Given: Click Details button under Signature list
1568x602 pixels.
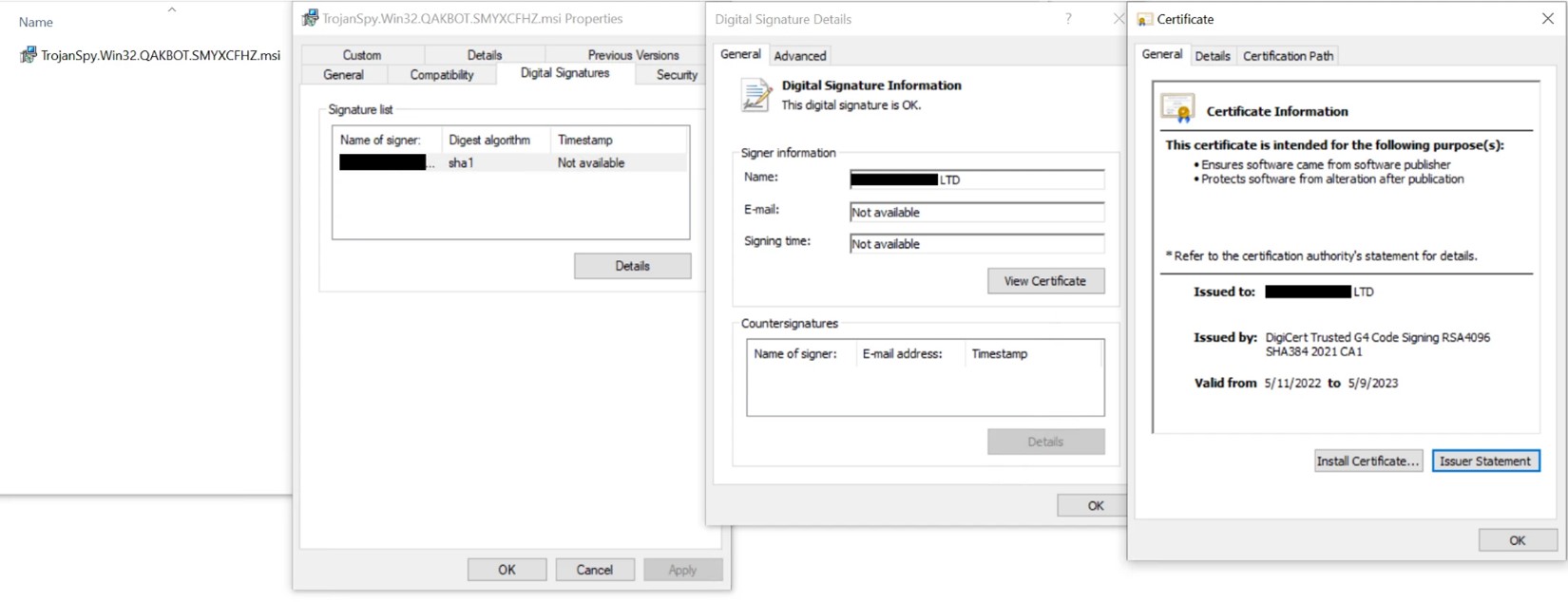Looking at the screenshot, I should 632,266.
